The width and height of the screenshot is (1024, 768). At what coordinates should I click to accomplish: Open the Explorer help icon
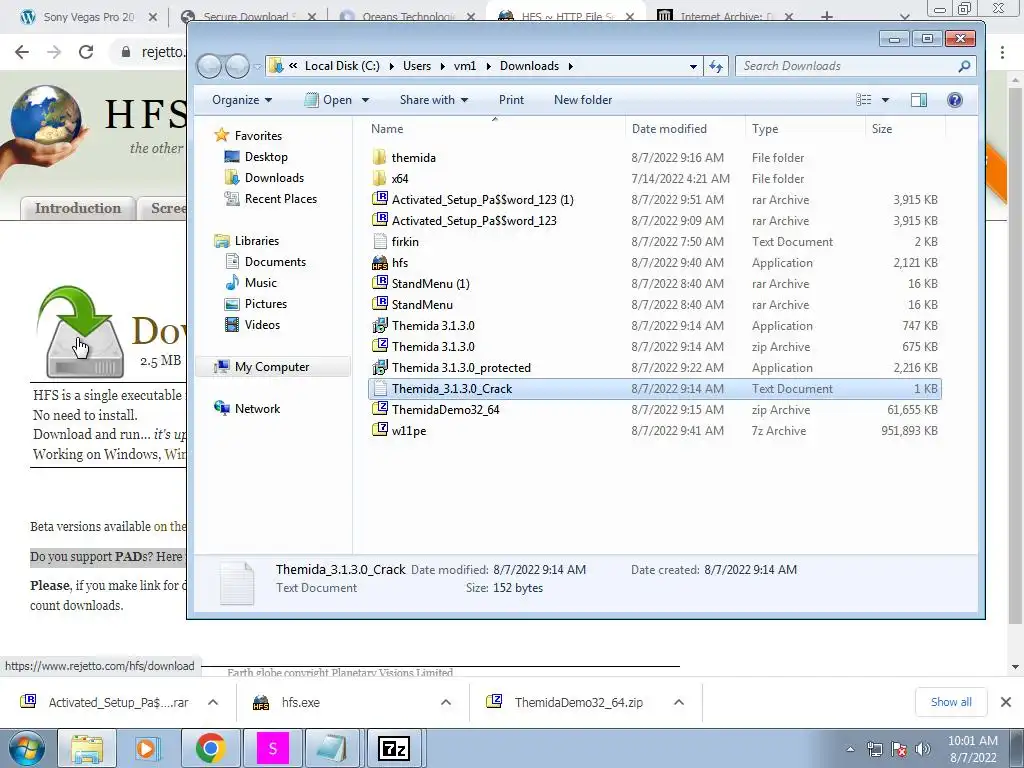click(x=954, y=100)
